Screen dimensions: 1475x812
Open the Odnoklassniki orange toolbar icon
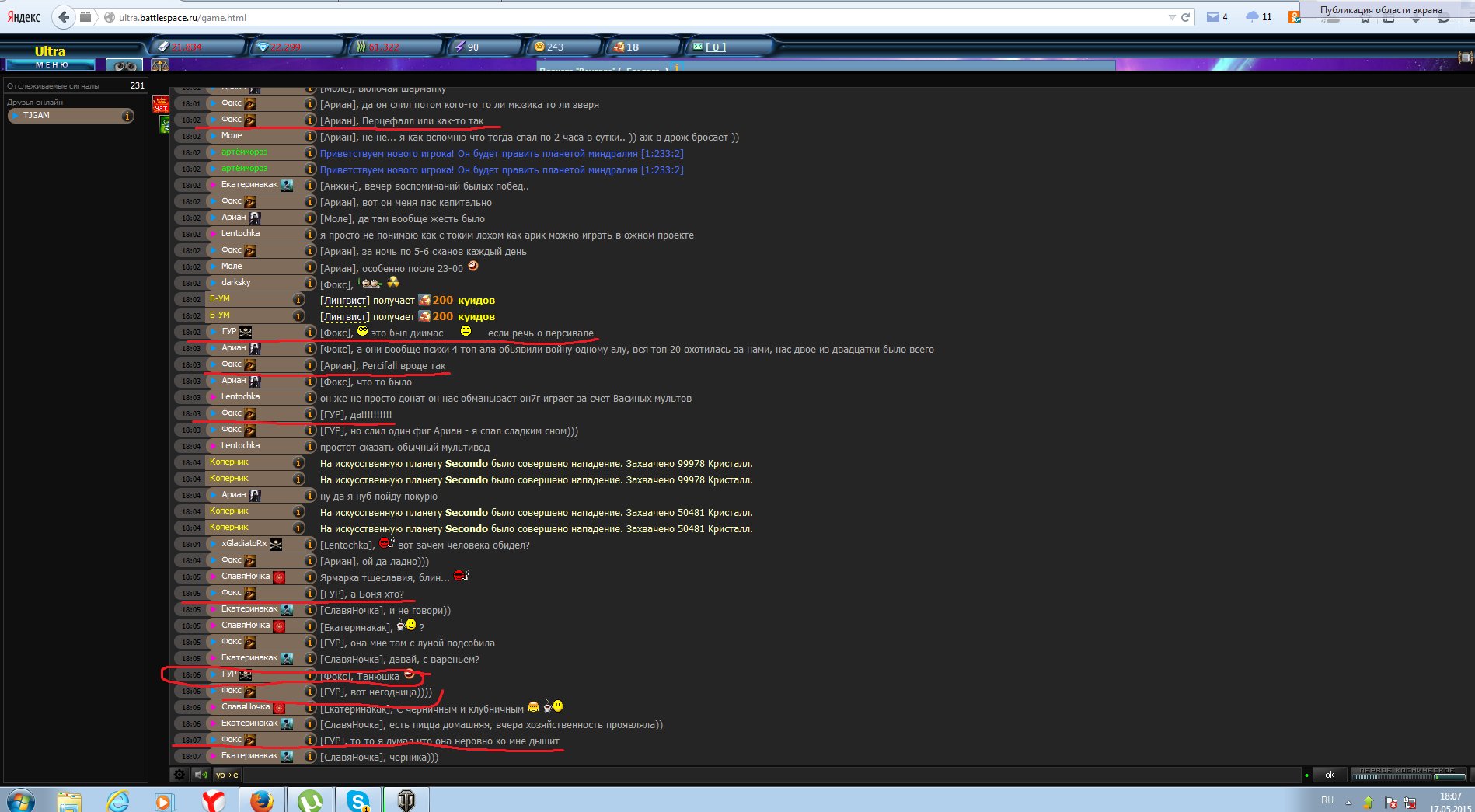pos(1294,17)
